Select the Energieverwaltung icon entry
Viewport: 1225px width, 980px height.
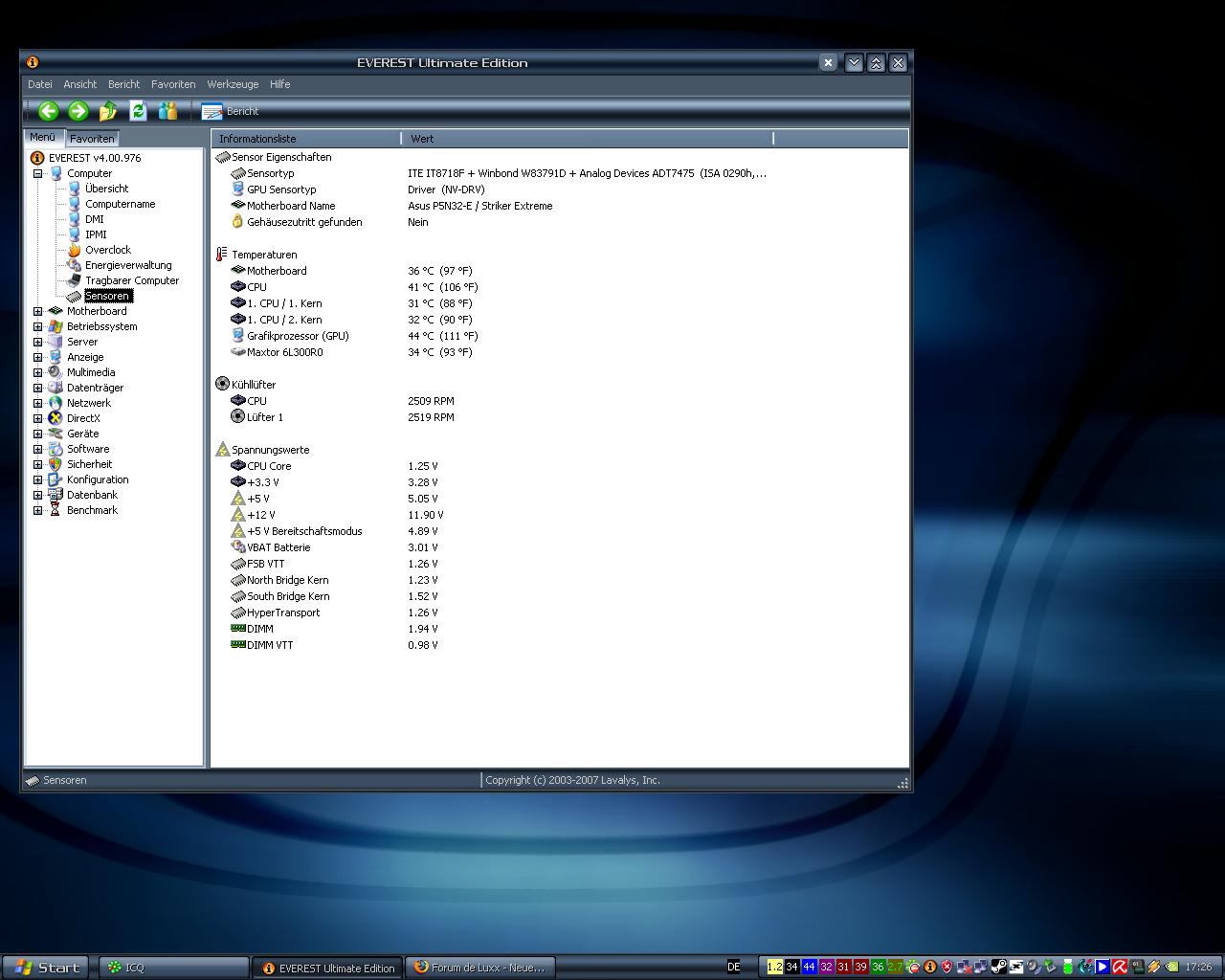coord(74,265)
